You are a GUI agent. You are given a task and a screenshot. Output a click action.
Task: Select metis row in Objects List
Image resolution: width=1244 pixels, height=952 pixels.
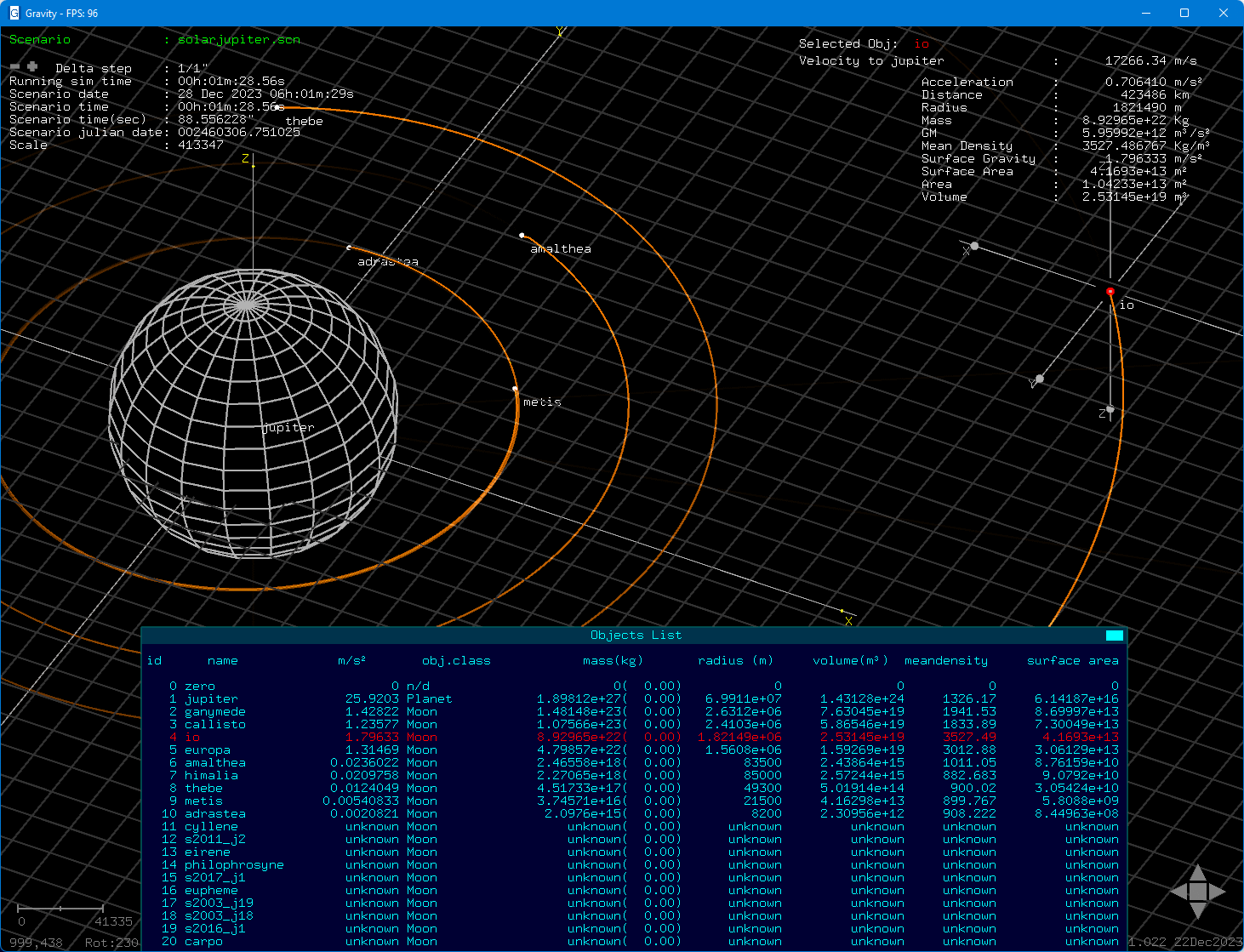coord(634,801)
